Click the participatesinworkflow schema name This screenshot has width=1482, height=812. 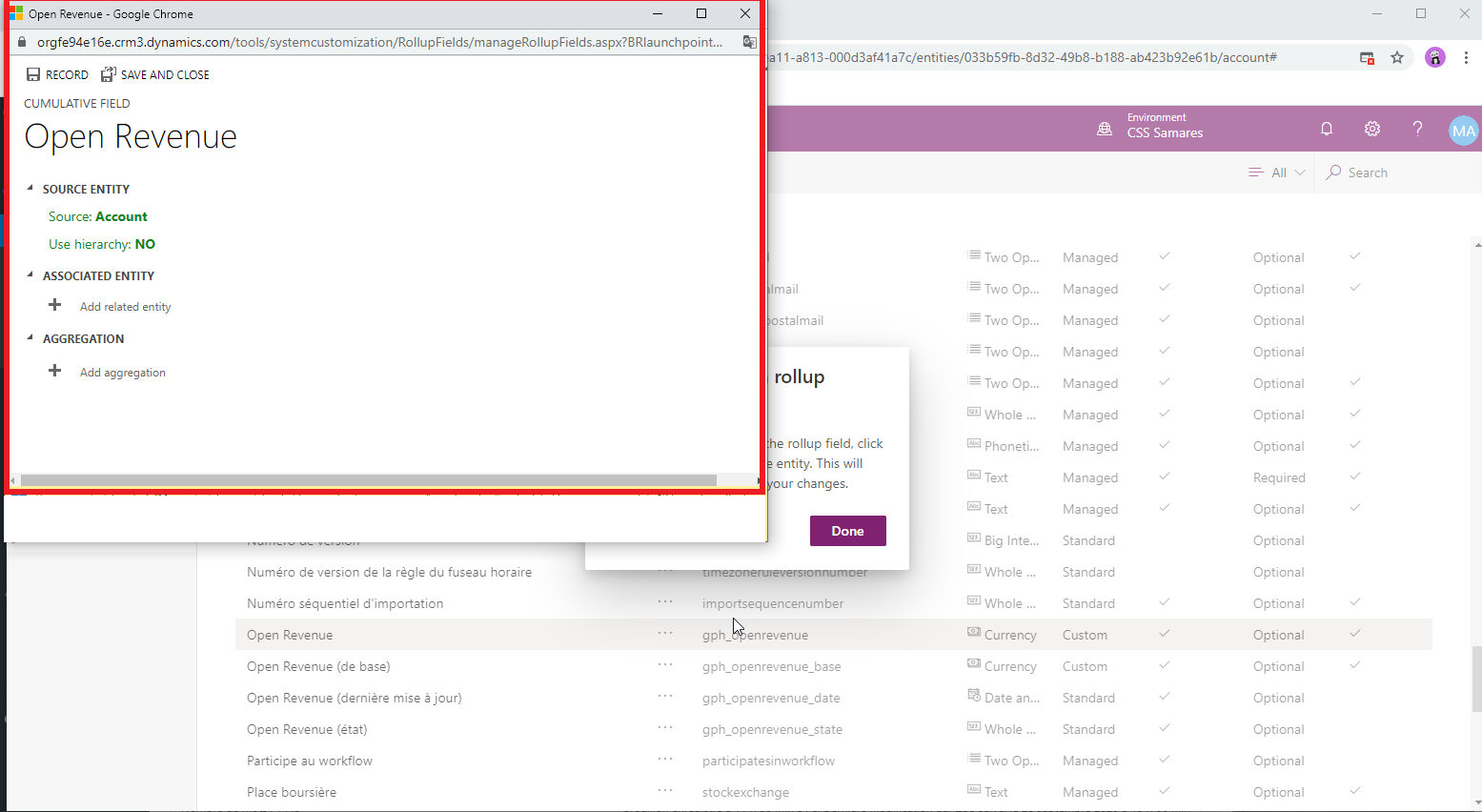point(768,761)
